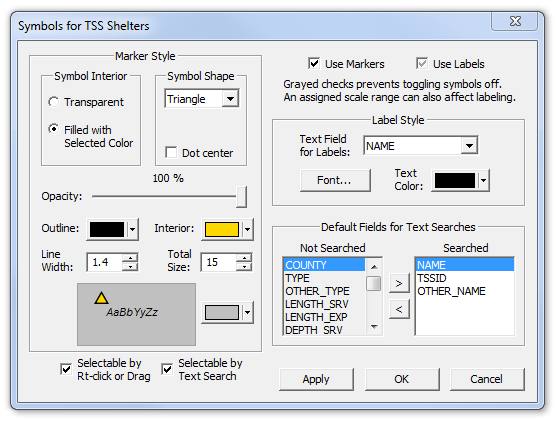Click the triangle marker preview sample
Screen dimensions: 556x421
pyautogui.click(x=101, y=298)
